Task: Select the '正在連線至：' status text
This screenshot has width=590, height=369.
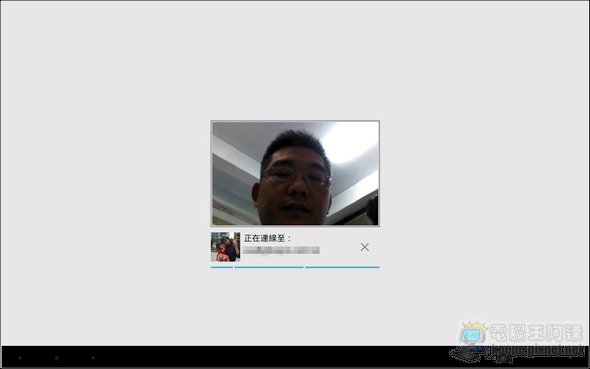Action: pos(268,238)
